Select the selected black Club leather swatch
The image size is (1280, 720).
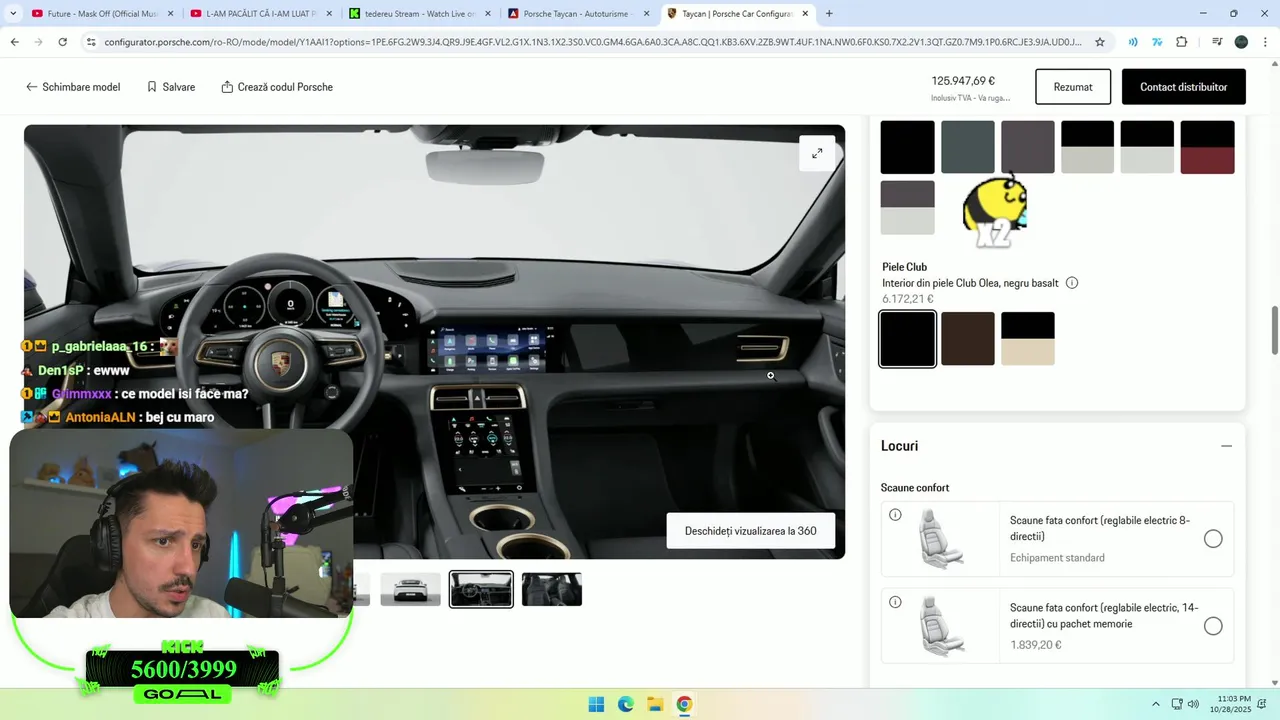(908, 339)
